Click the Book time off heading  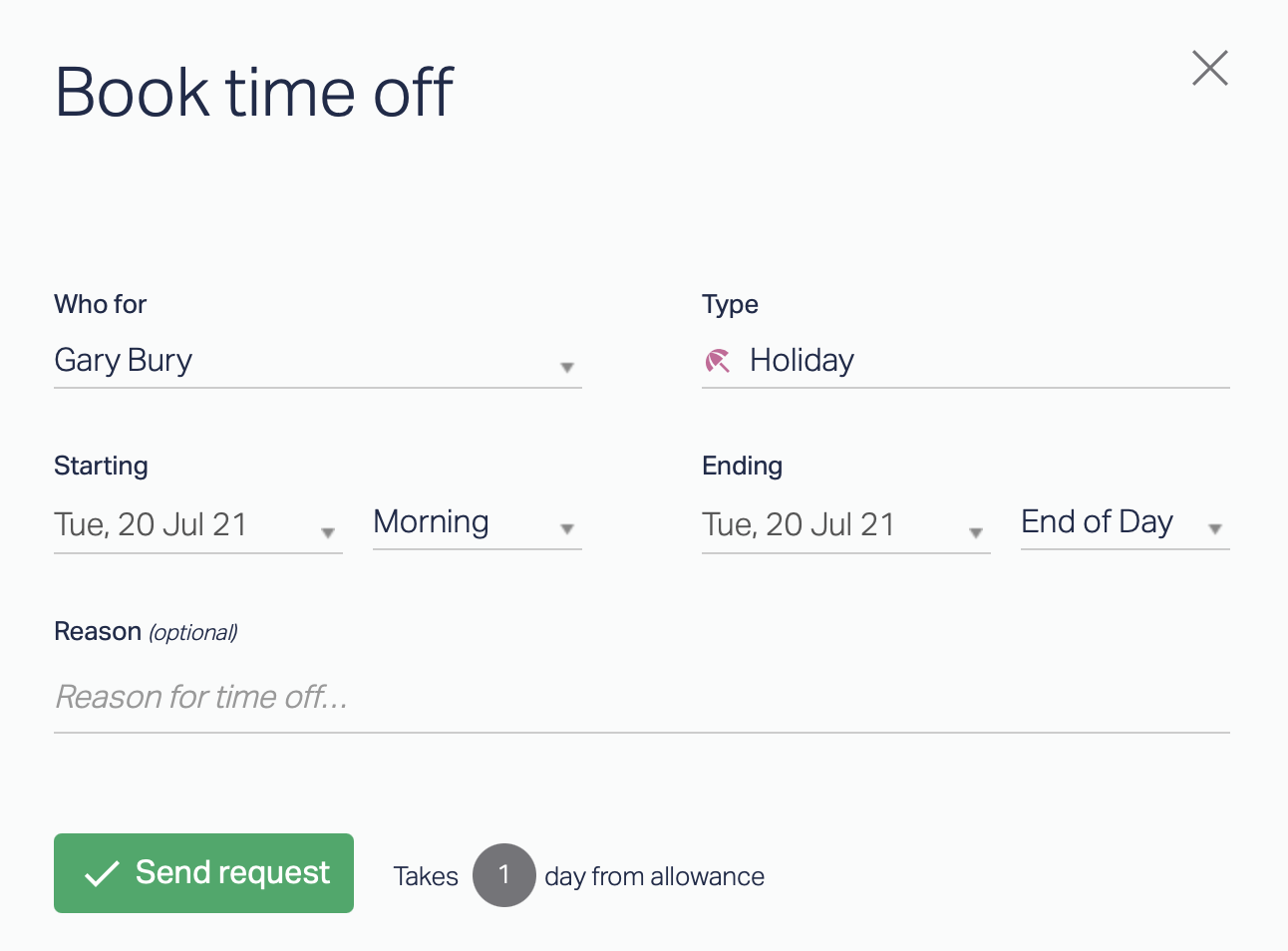254,93
